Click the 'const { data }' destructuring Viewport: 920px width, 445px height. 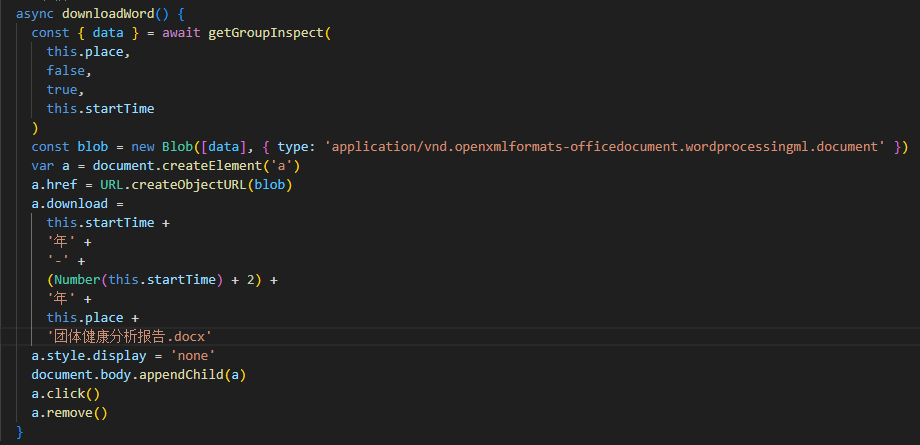[x=85, y=33]
